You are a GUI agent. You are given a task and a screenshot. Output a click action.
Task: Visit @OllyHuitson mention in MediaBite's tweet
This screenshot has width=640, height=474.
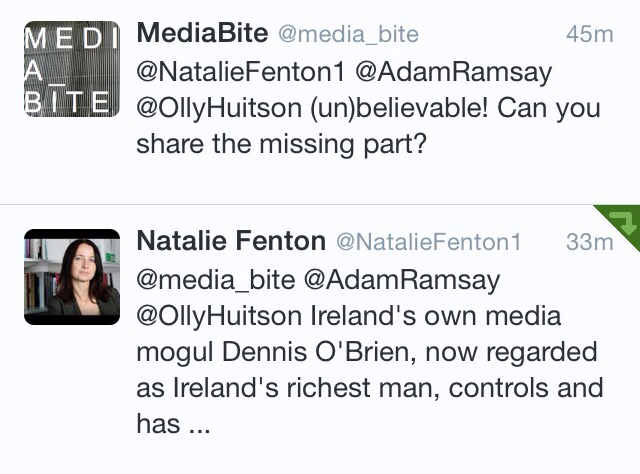pyautogui.click(x=224, y=109)
